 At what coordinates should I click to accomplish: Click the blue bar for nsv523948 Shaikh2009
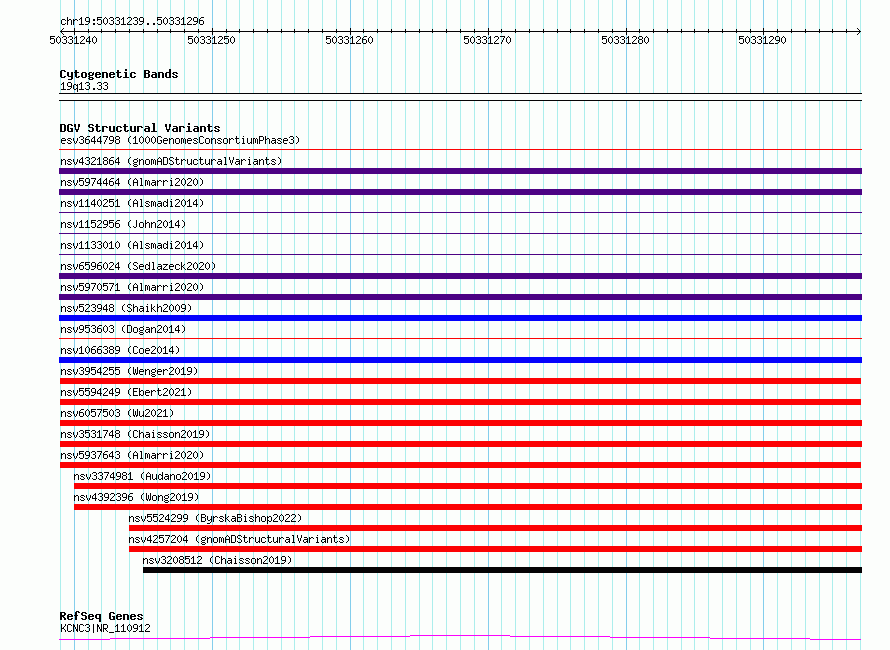click(460, 318)
